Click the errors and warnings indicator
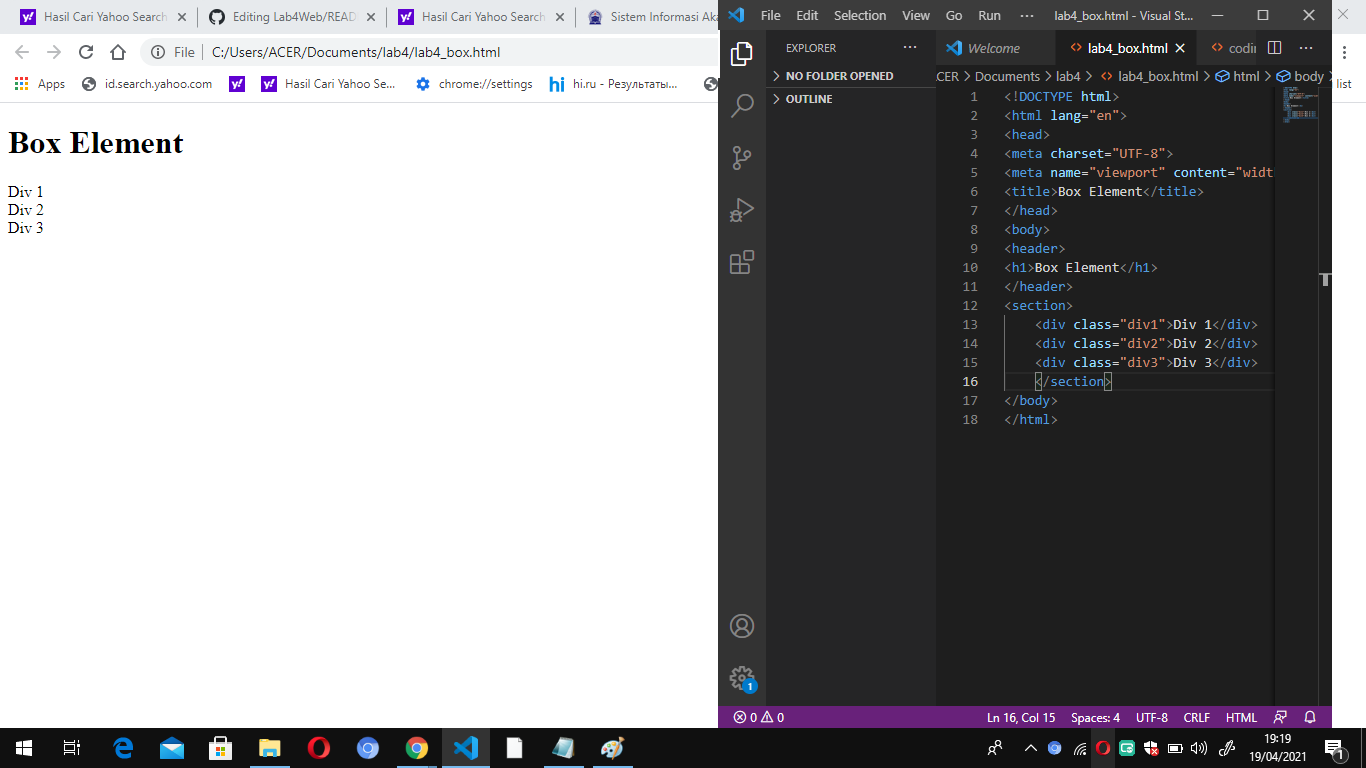1366x768 pixels. (757, 717)
